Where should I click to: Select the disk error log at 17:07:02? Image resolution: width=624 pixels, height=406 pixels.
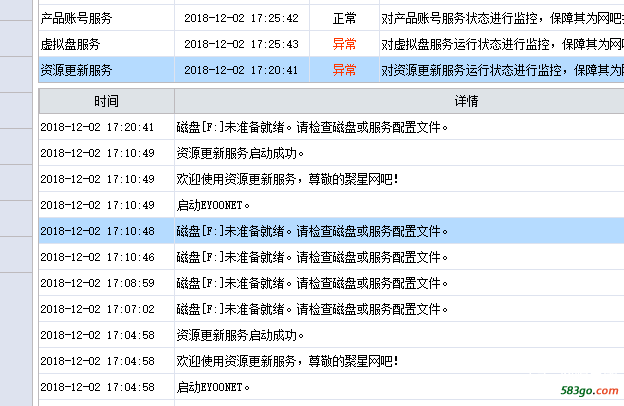coord(310,309)
